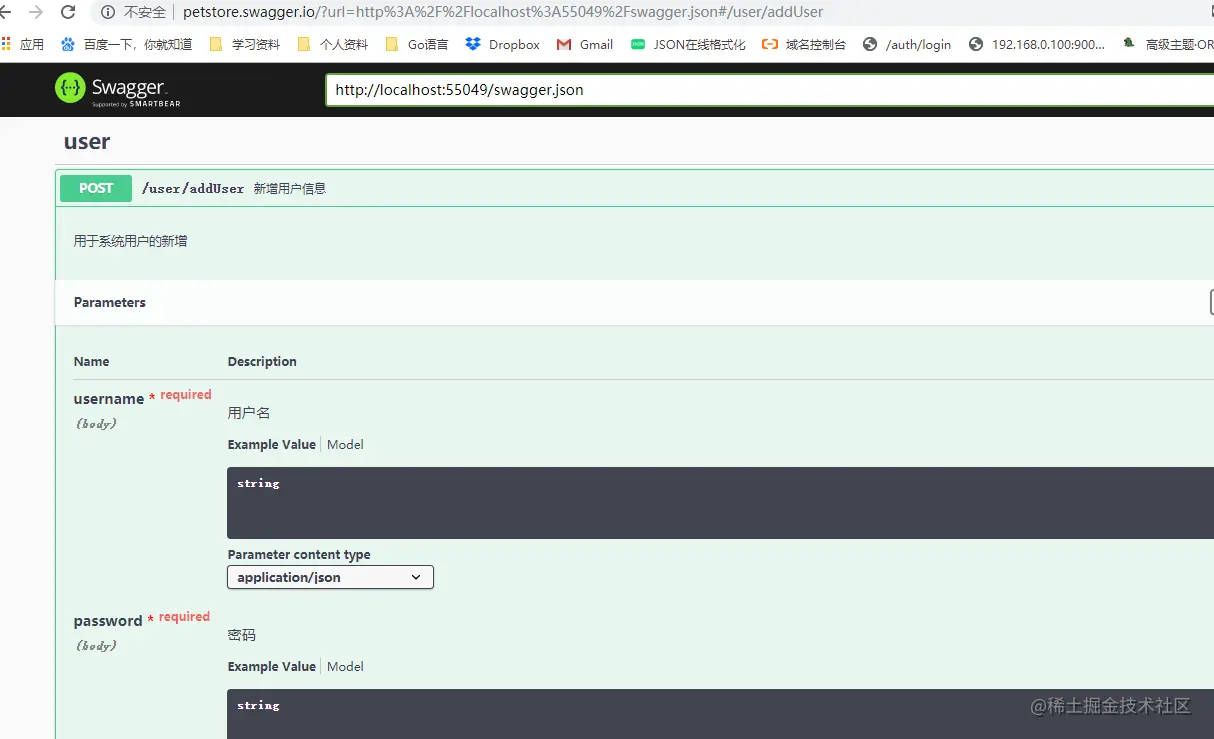1214x739 pixels.
Task: Click the 用户名 description text
Action: coord(249,412)
